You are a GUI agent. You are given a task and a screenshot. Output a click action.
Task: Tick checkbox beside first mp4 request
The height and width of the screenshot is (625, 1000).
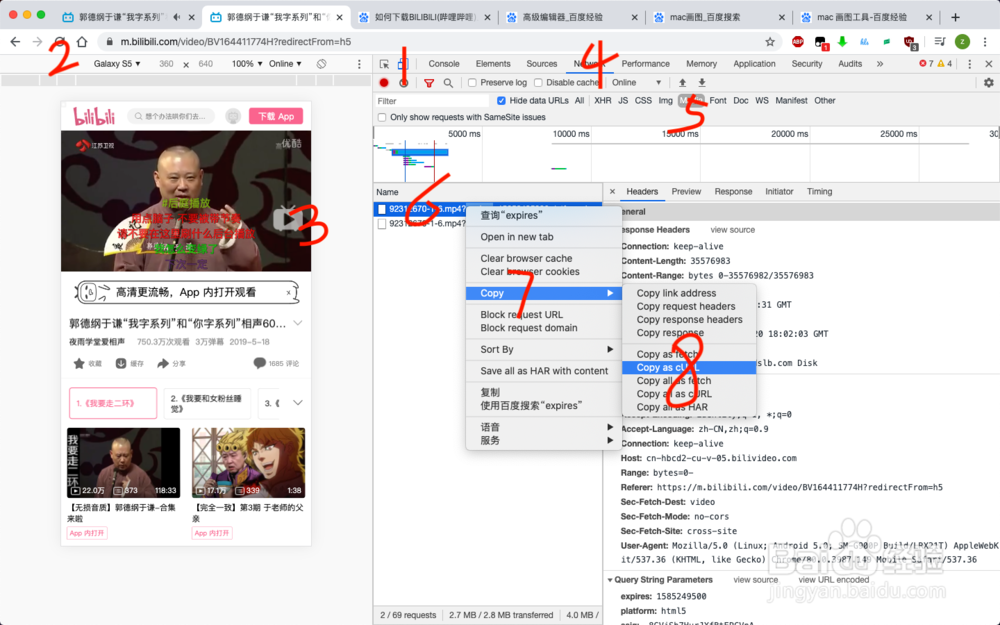point(381,209)
